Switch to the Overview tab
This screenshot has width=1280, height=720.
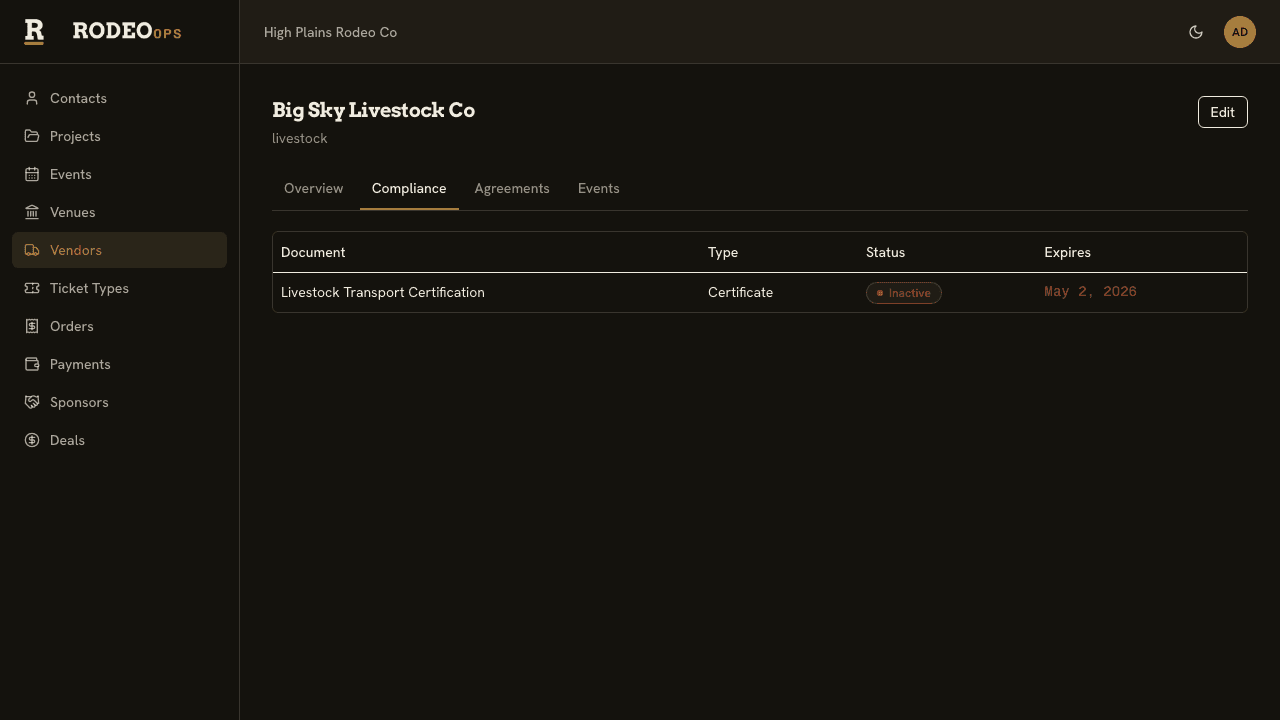coord(313,188)
